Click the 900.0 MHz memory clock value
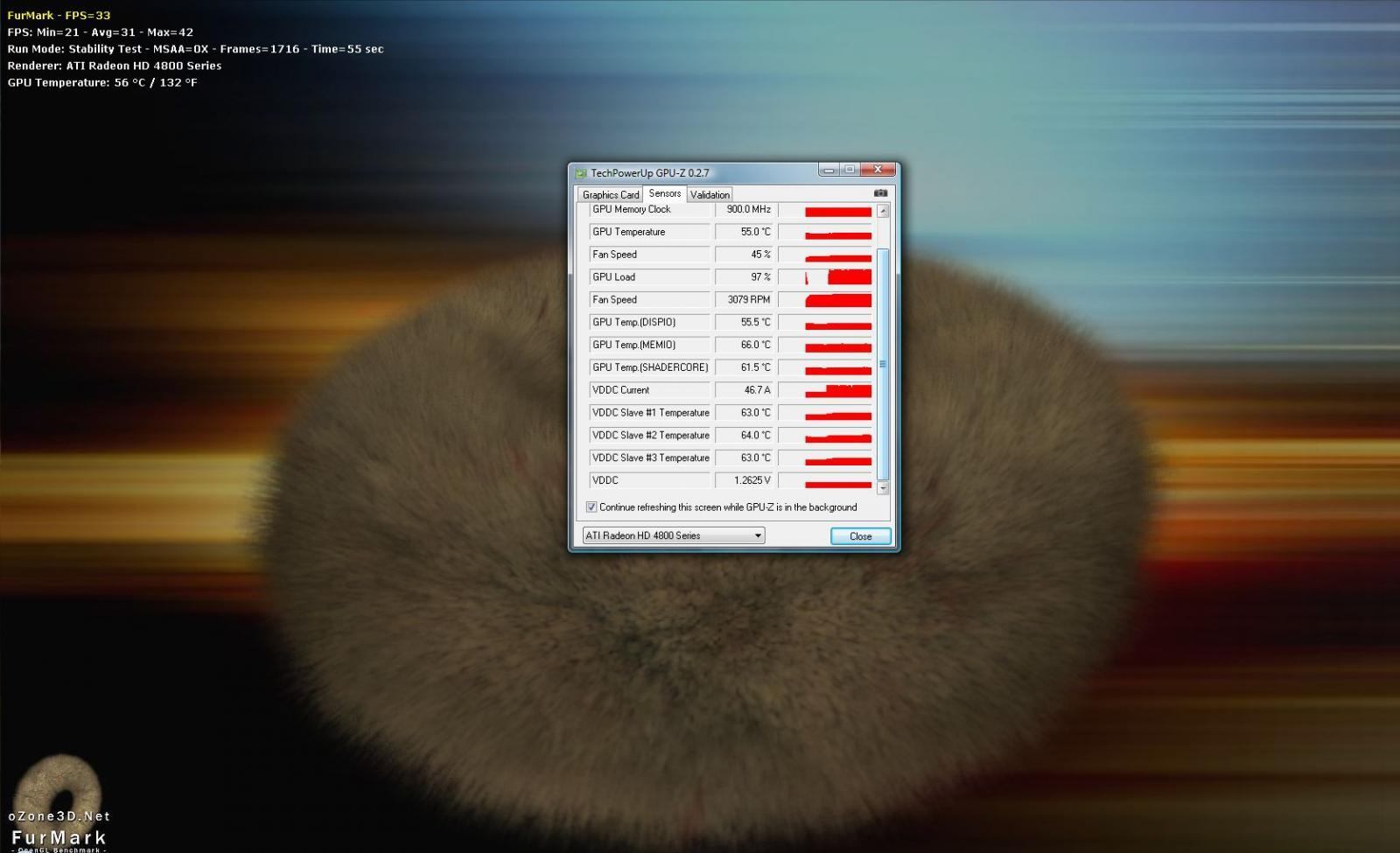The height and width of the screenshot is (853, 1400). (745, 210)
